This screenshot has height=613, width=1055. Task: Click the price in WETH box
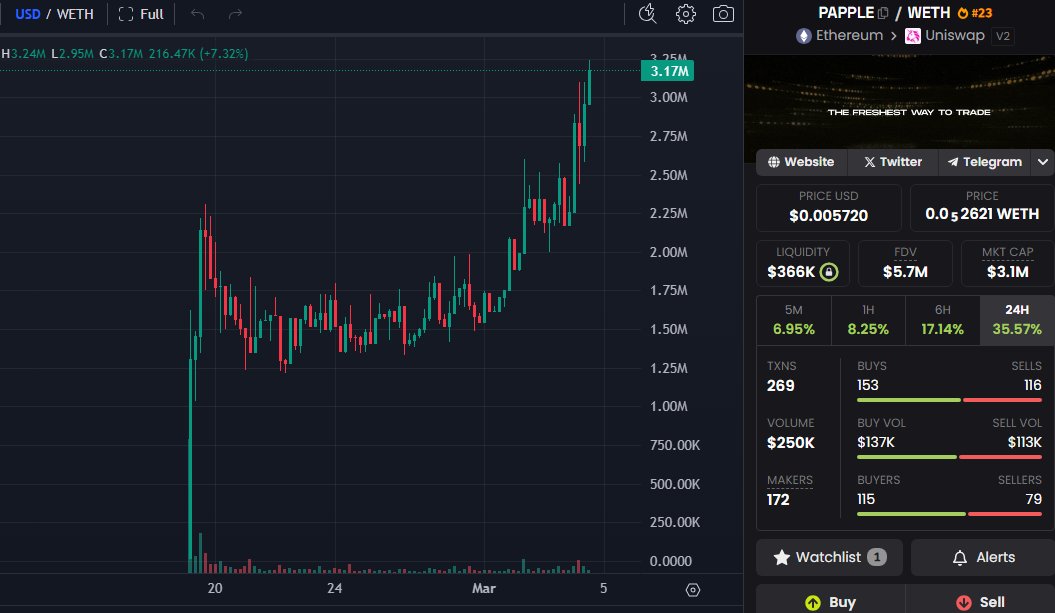coord(982,207)
